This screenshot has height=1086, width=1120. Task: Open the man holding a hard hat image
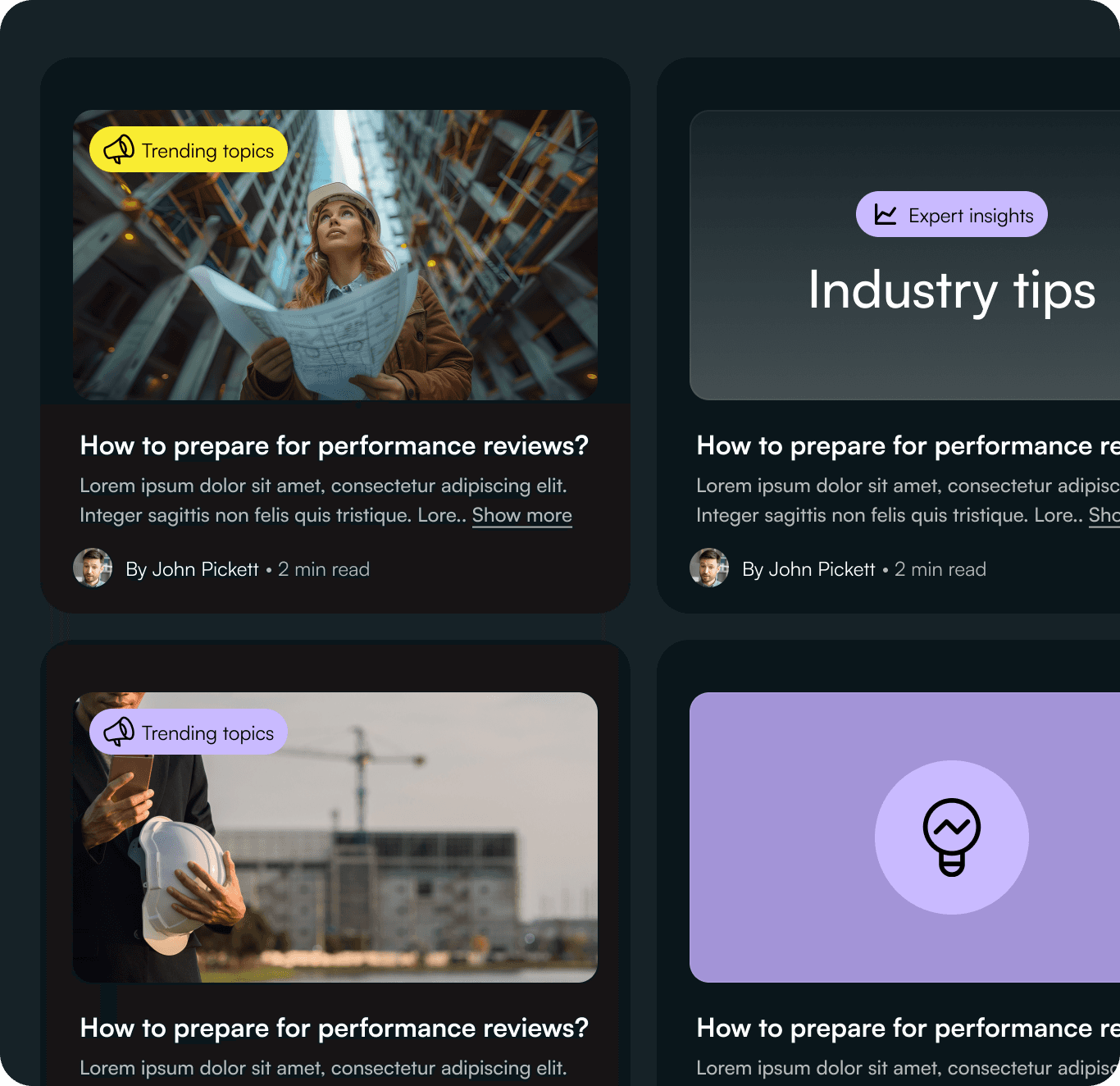[x=335, y=837]
